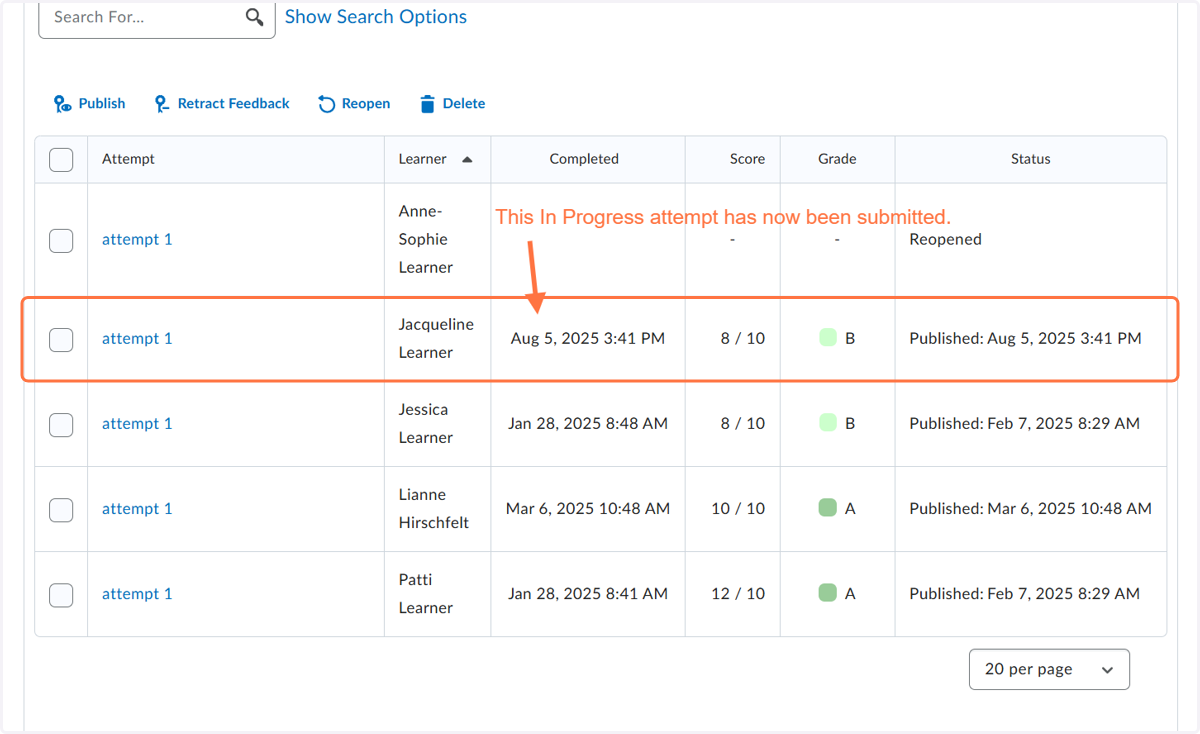The height and width of the screenshot is (734, 1200).
Task: Click Jacqueline Learner's '8 / 10' score
Action: pos(743,339)
